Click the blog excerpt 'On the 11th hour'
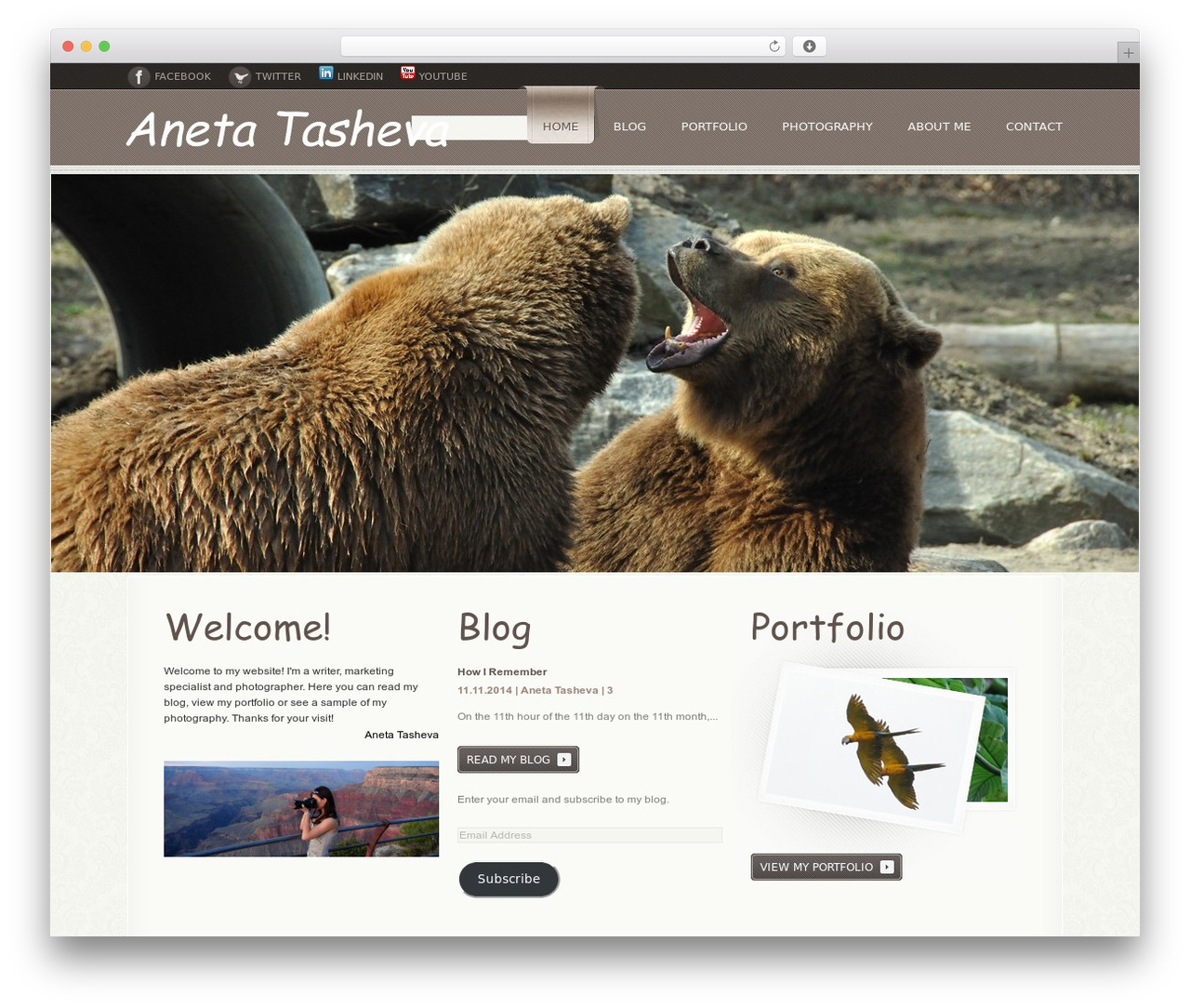The width and height of the screenshot is (1190, 1008). tap(588, 716)
